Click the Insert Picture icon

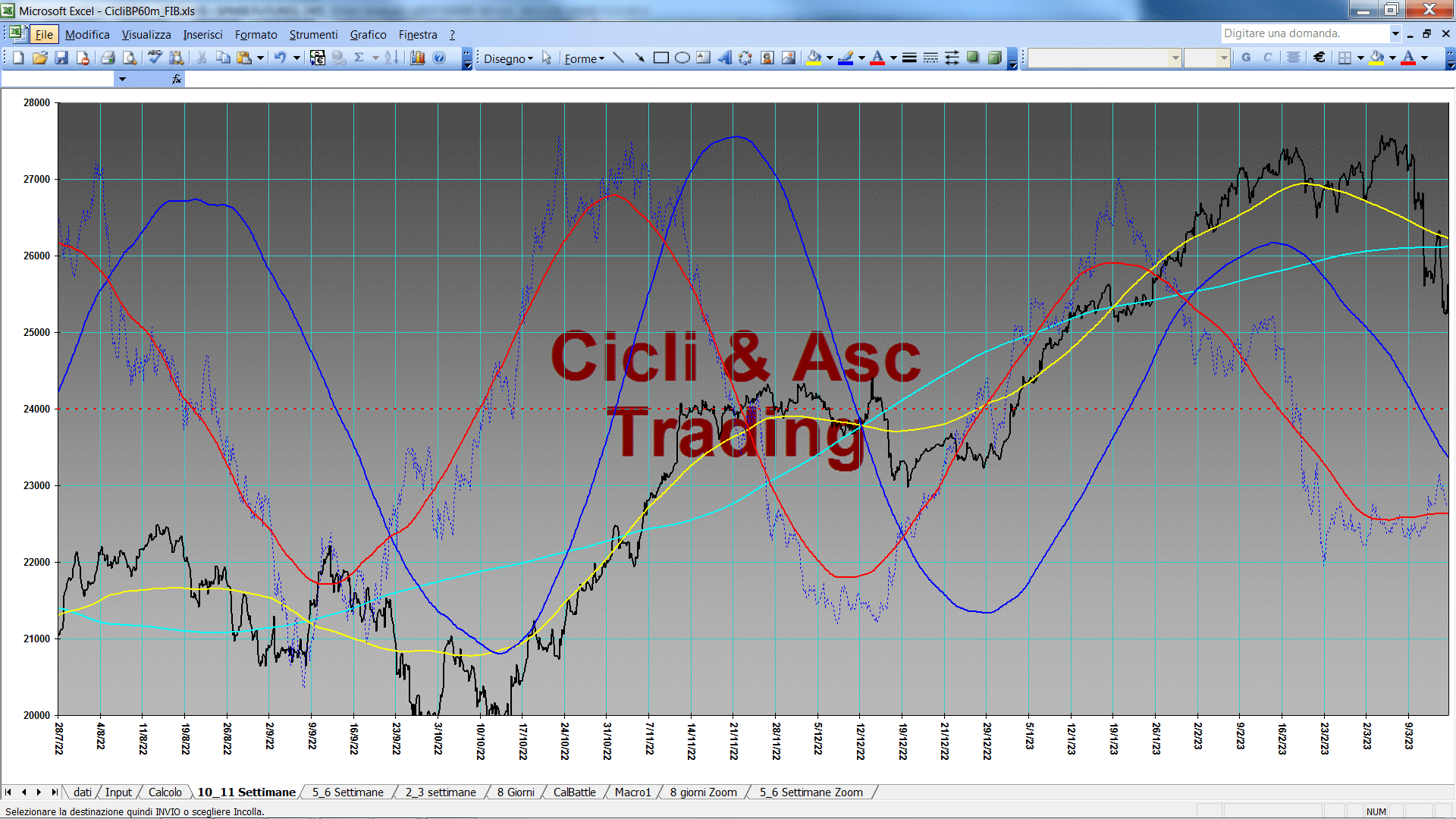[789, 58]
